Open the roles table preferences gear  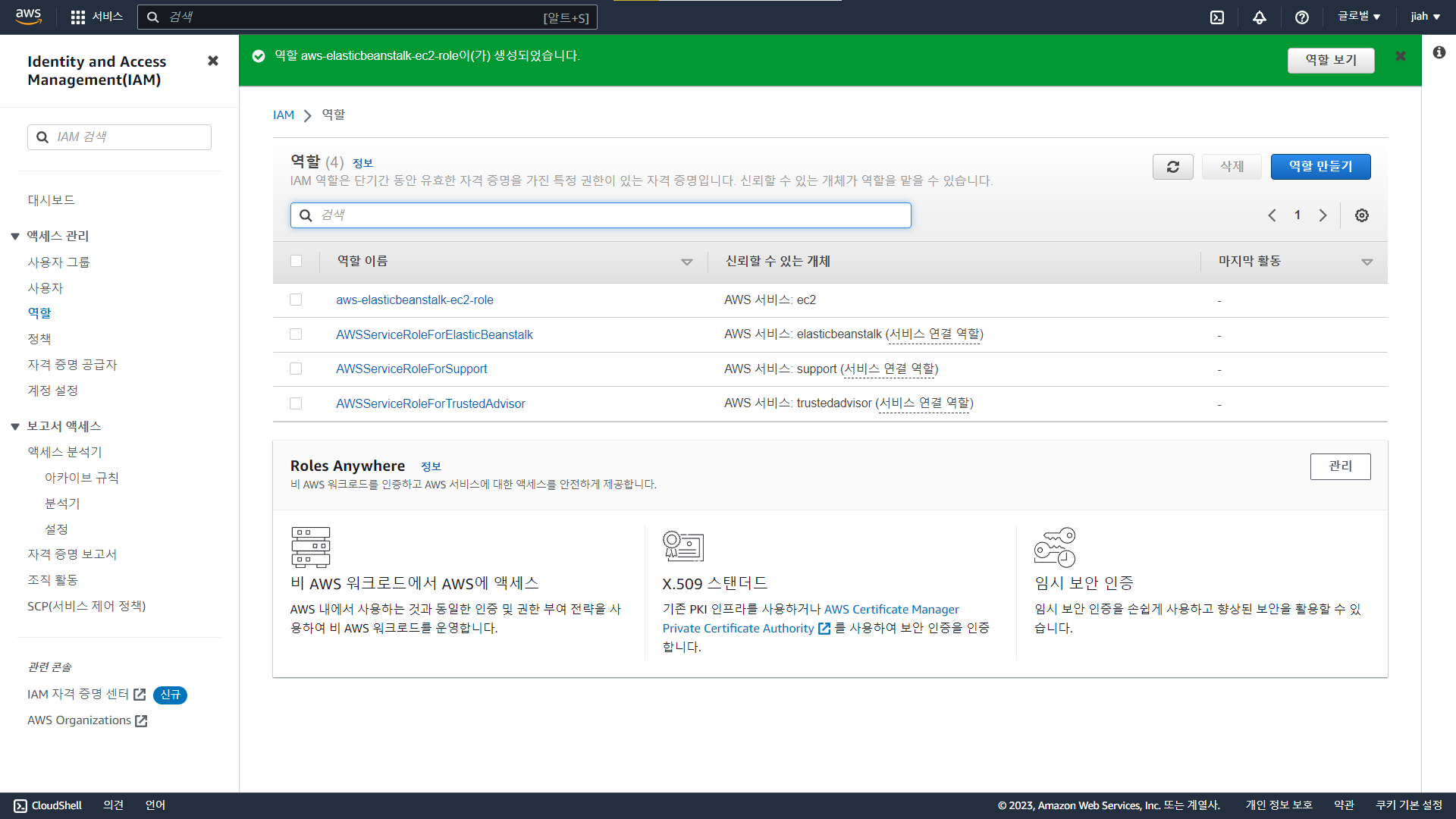point(1362,215)
